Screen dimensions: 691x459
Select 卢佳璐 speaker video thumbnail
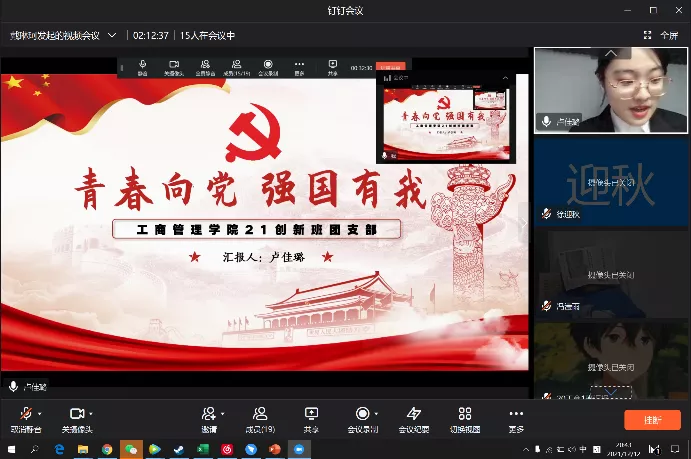click(611, 90)
